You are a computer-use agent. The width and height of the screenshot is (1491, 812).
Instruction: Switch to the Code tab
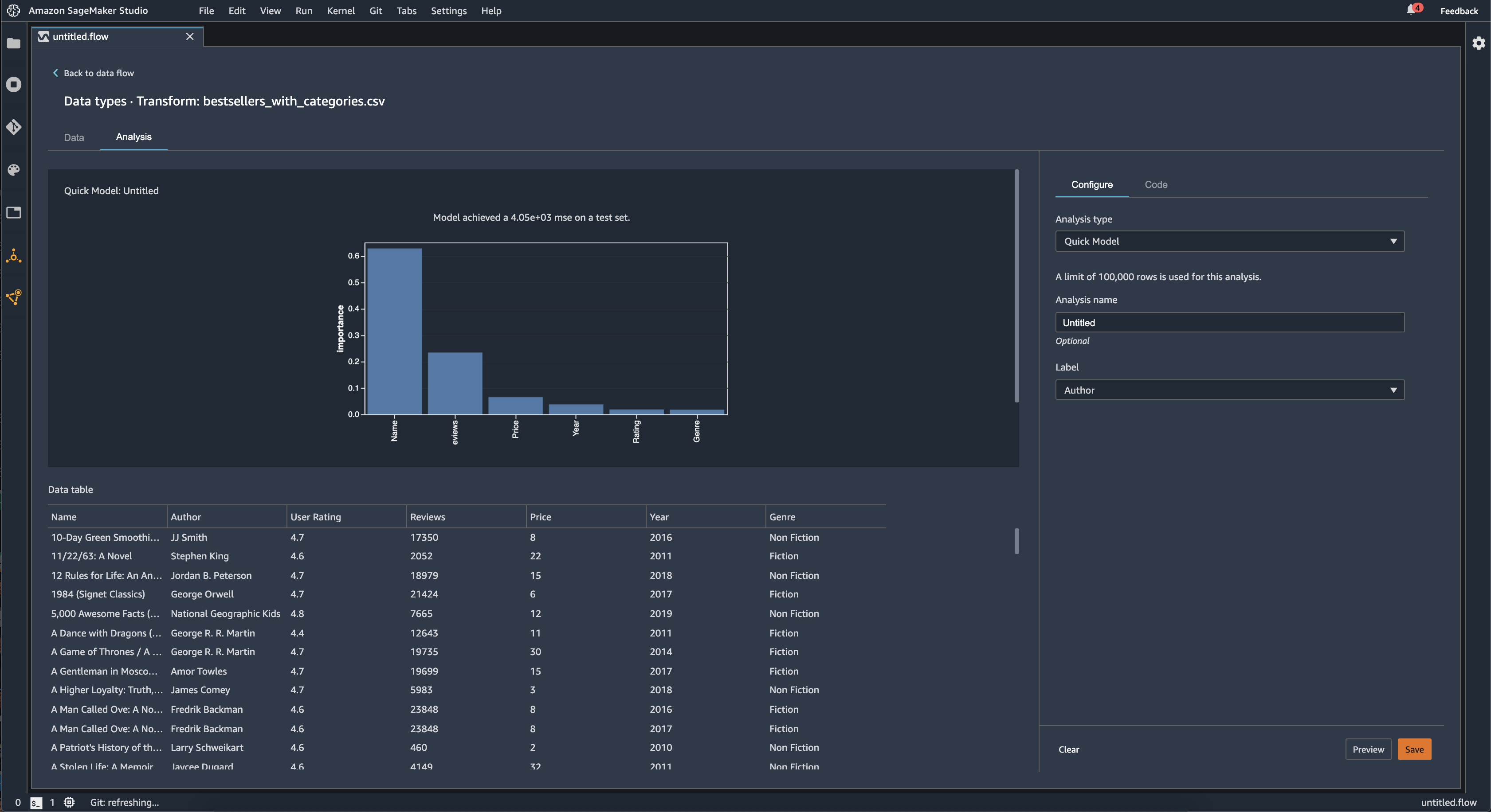(1156, 184)
